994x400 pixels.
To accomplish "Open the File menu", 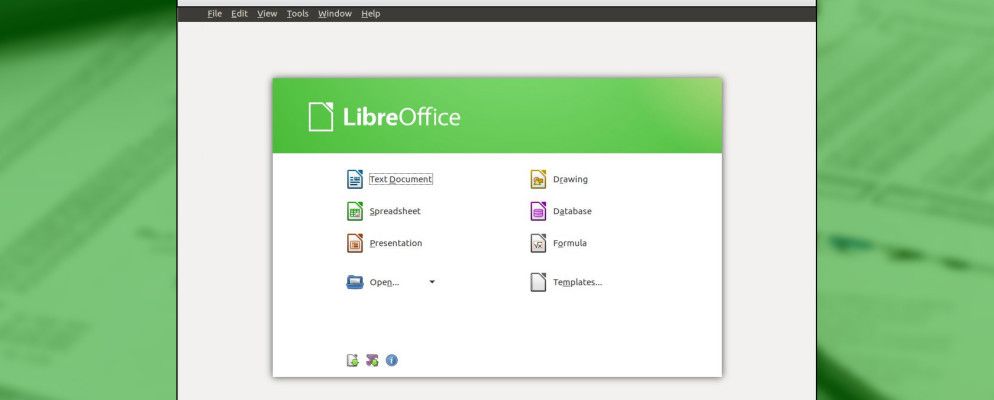I will [214, 13].
